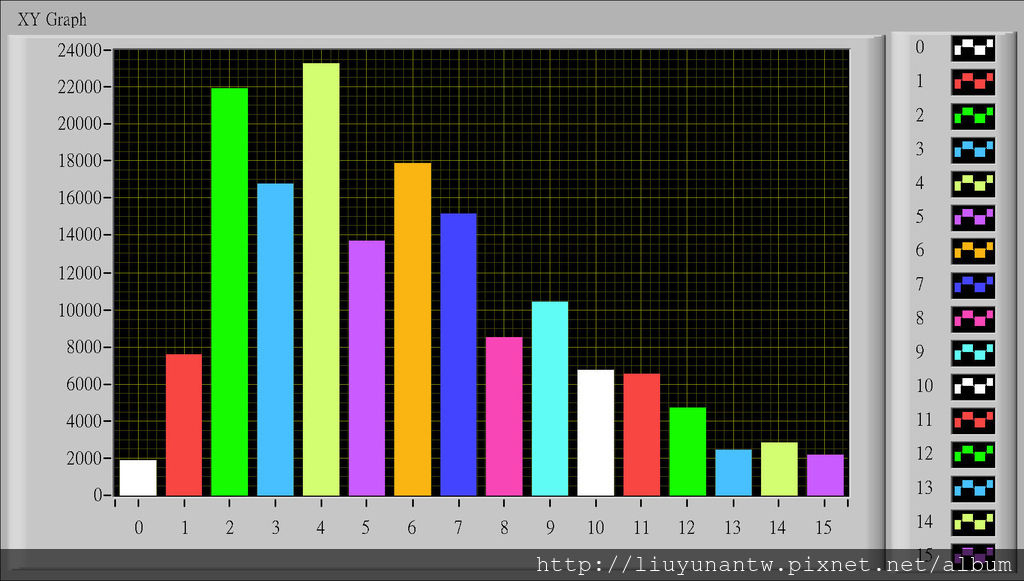Click the white bar at x 10

tap(596, 433)
